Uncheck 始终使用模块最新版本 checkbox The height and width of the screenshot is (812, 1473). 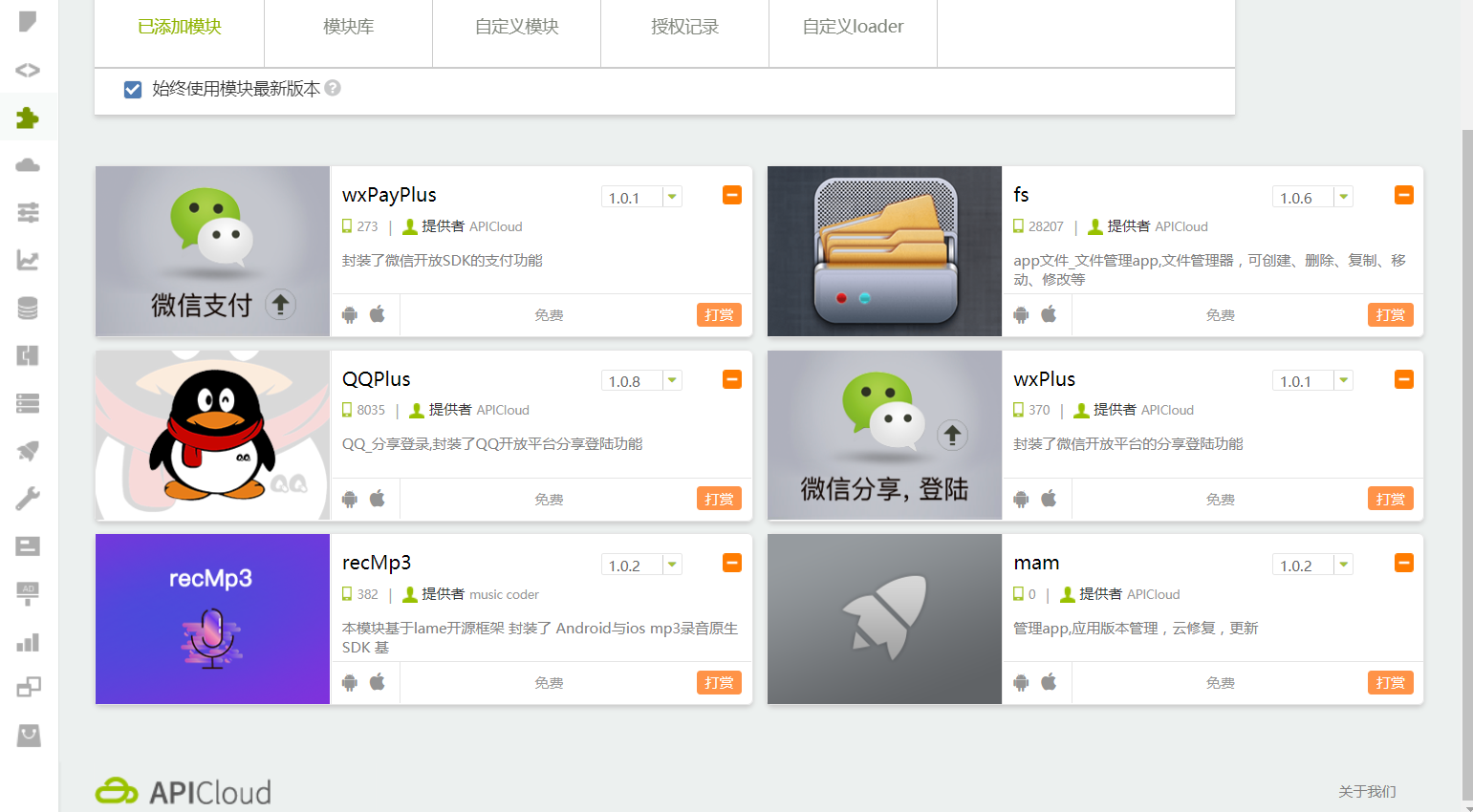tap(133, 90)
